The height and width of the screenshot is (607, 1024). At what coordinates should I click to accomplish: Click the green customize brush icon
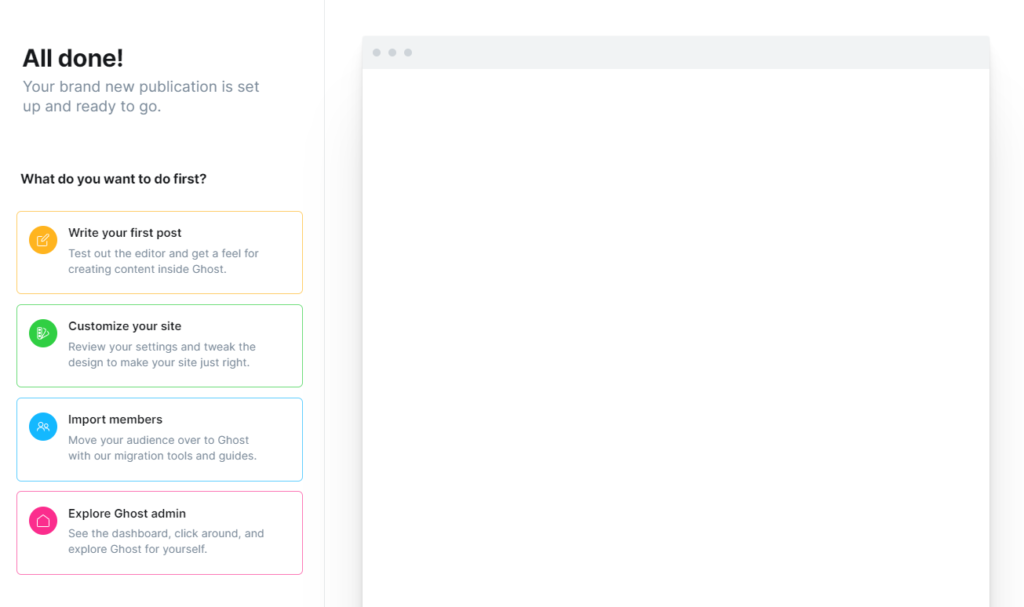[x=43, y=333]
